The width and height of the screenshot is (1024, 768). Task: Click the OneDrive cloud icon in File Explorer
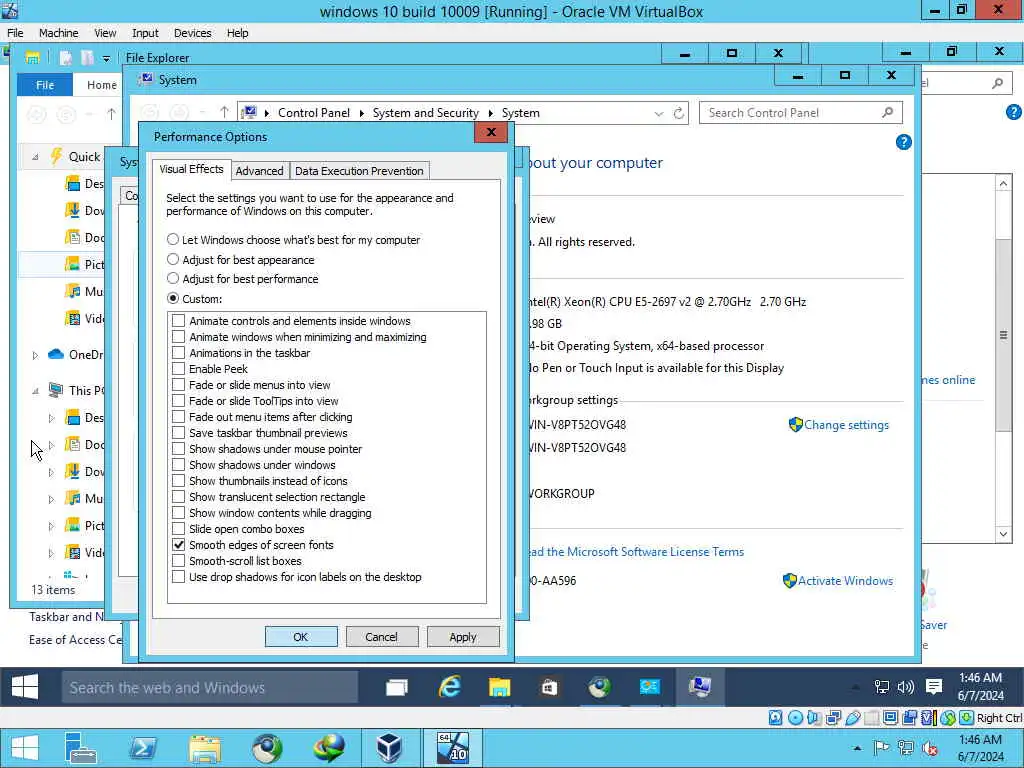click(56, 354)
